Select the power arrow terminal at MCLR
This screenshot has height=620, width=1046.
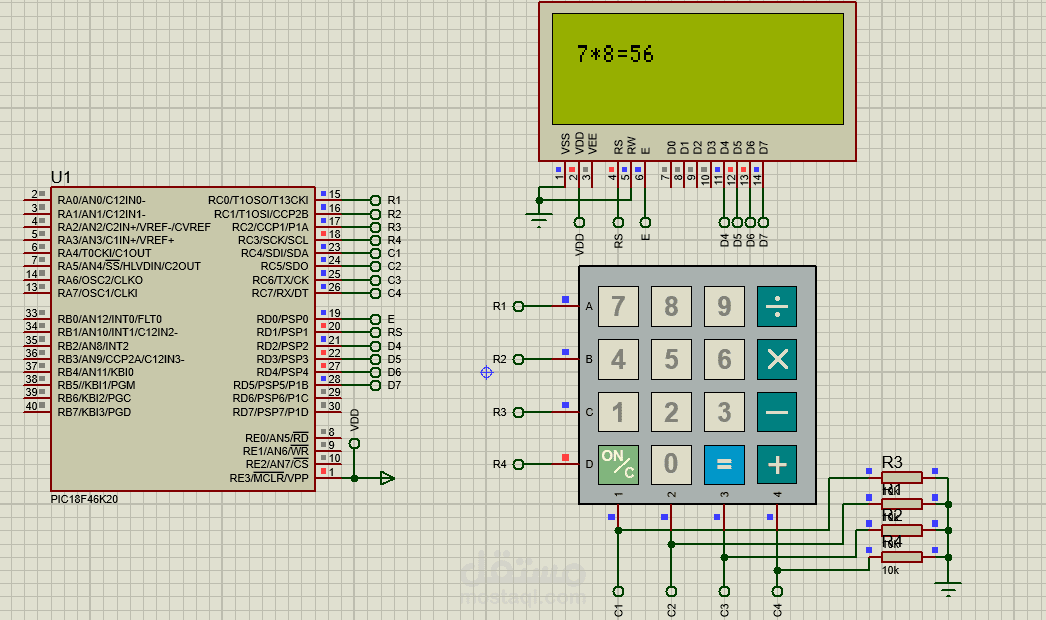[388, 478]
